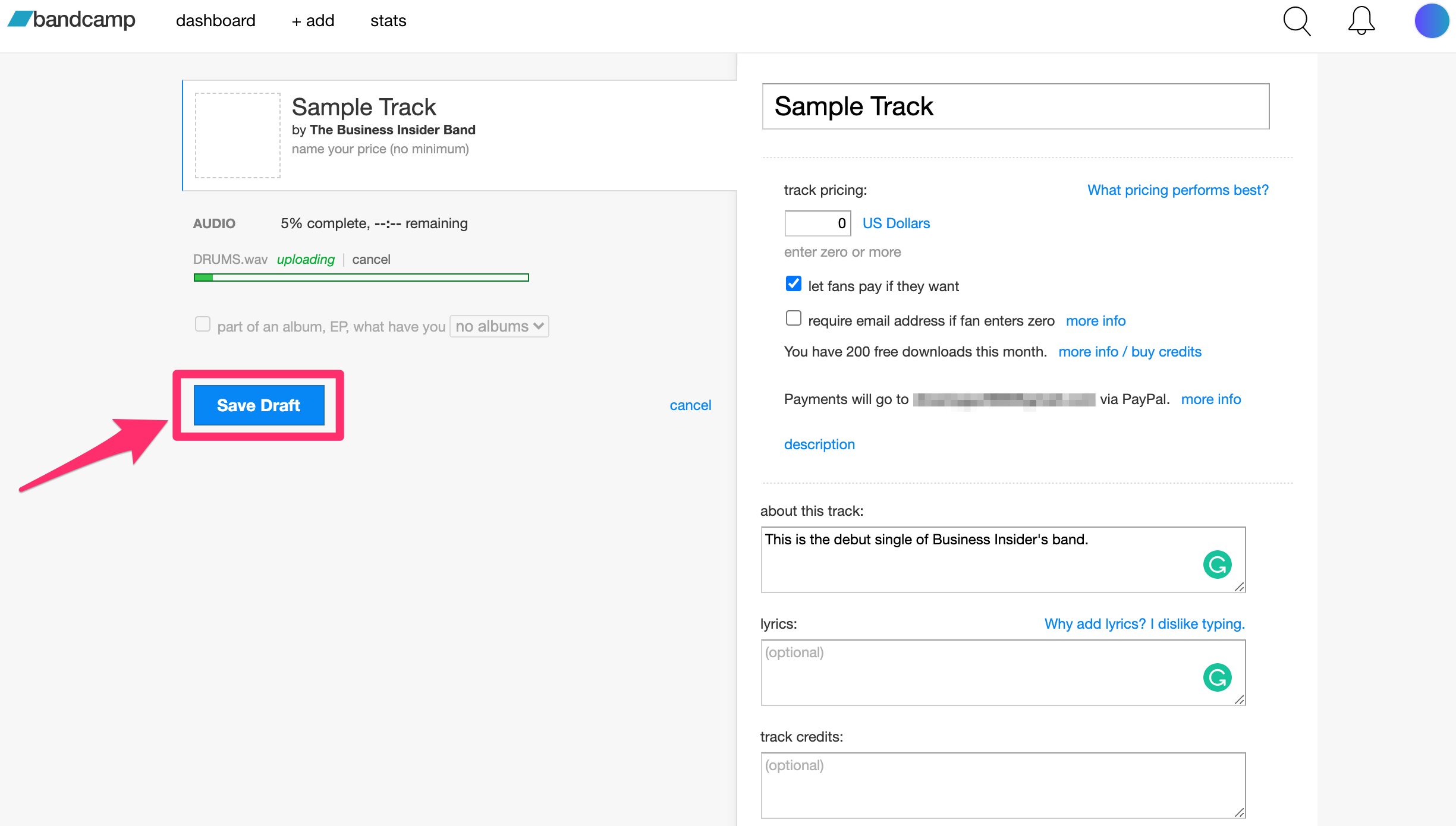Check notifications via the bell icon
The image size is (1456, 826).
tap(1361, 21)
